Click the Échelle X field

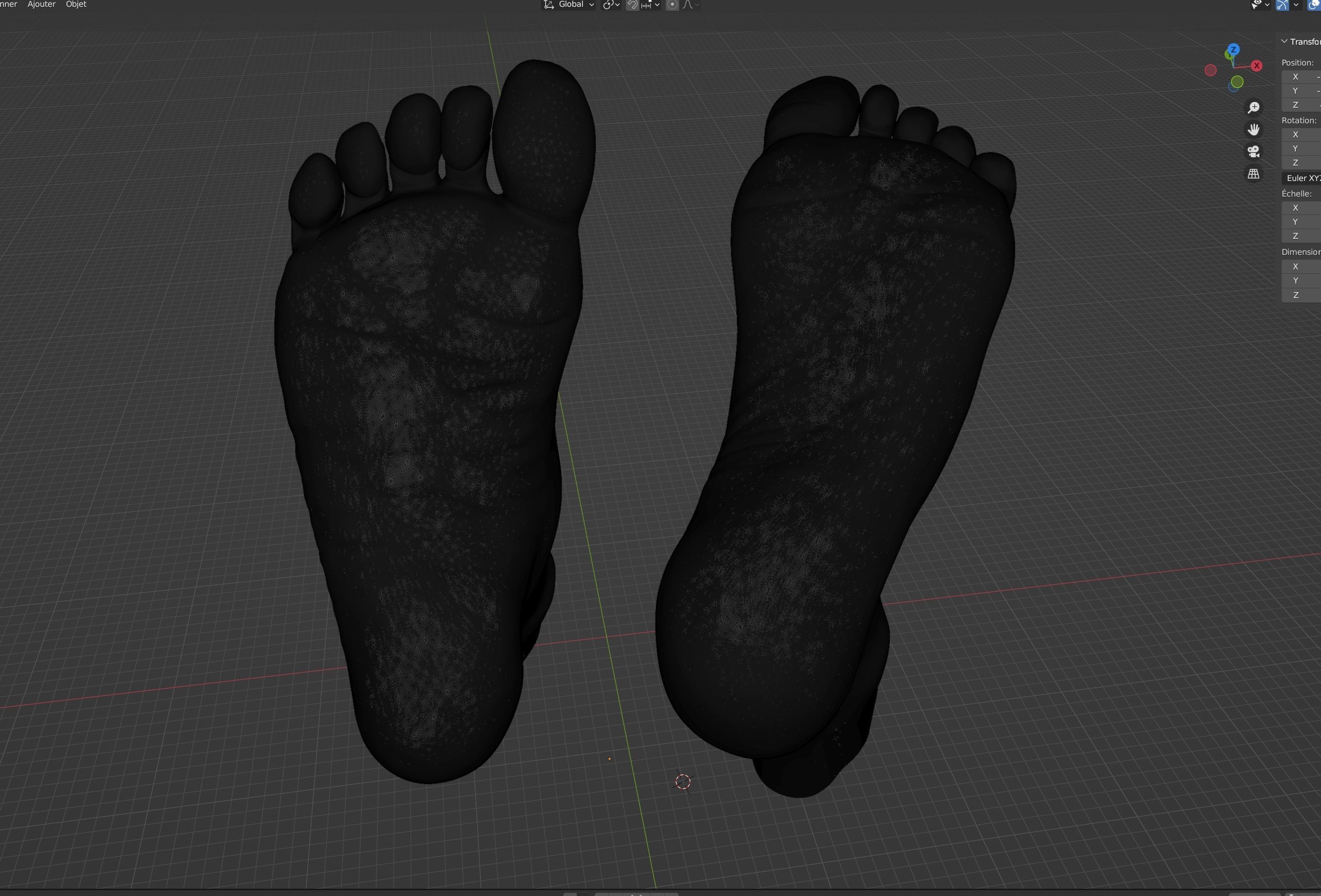[1301, 208]
